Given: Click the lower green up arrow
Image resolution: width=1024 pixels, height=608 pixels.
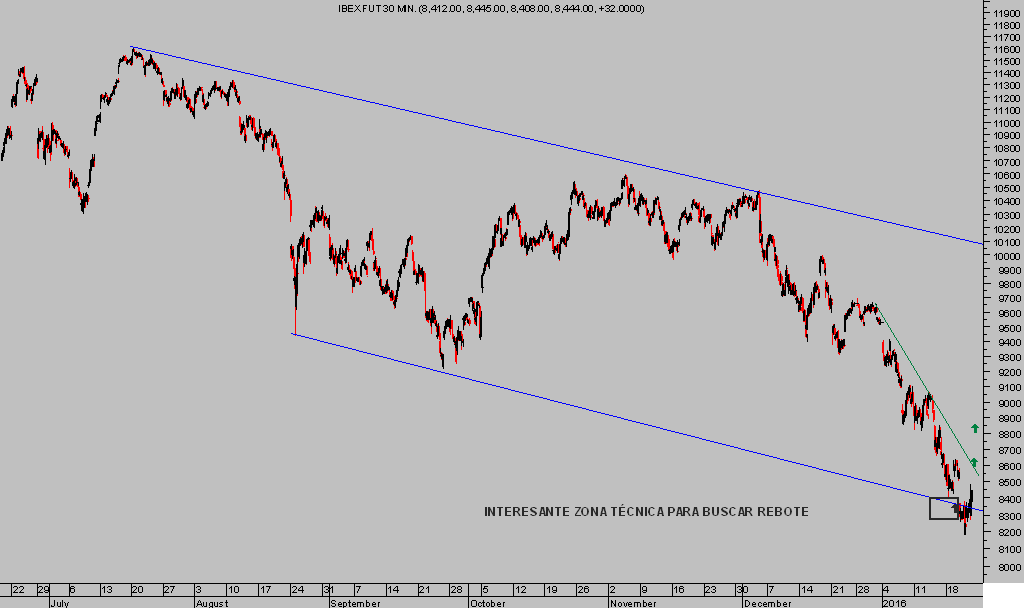Looking at the screenshot, I should [x=974, y=462].
